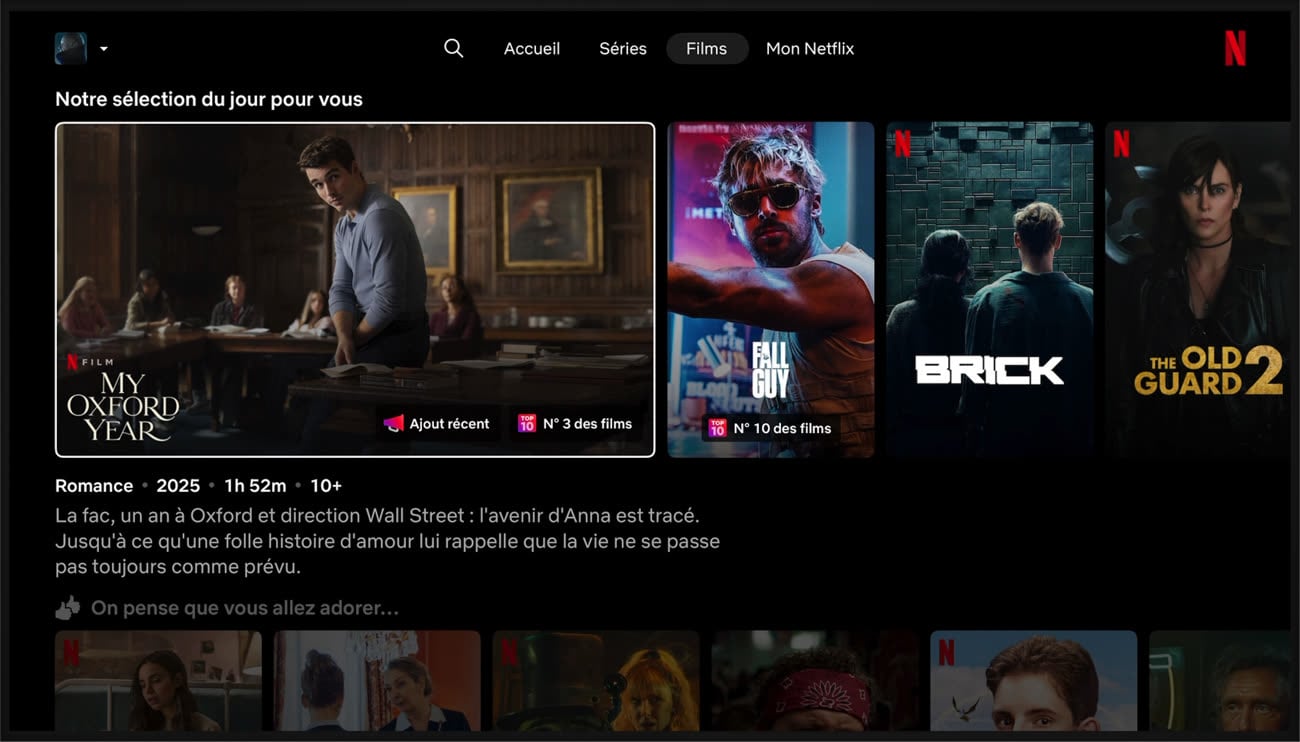1300x742 pixels.
Task: Click the N° 10 des films badge
Action: [x=771, y=428]
